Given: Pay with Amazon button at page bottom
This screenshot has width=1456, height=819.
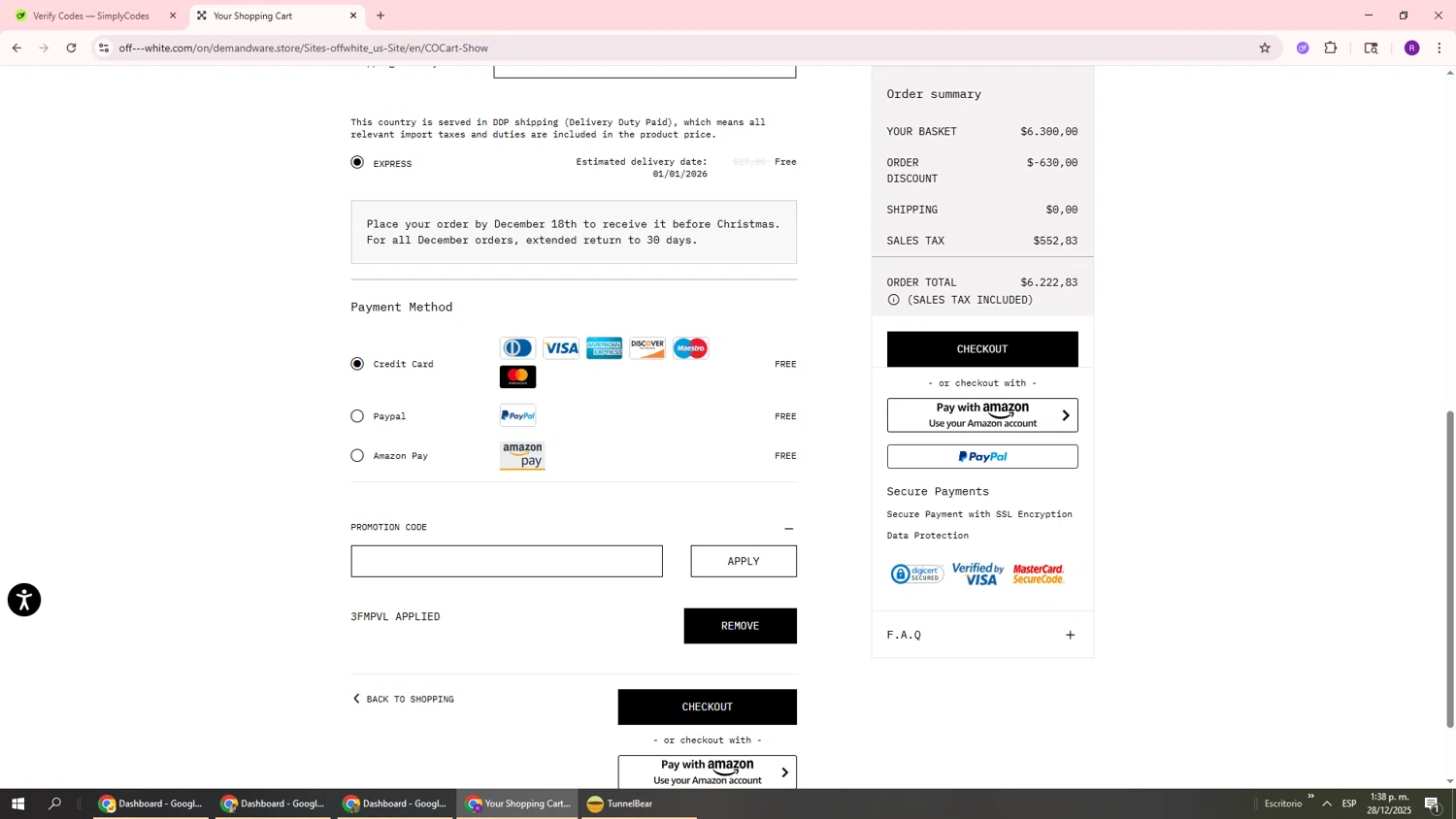Looking at the screenshot, I should 707,771.
